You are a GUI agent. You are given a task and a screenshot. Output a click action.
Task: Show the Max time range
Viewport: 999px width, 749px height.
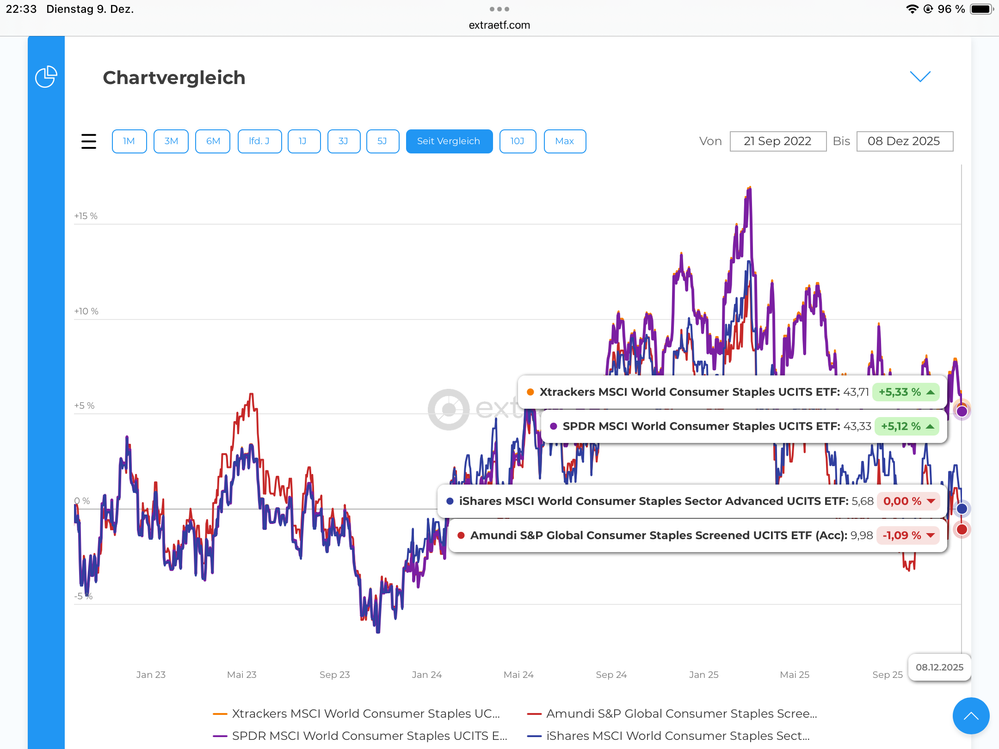click(x=565, y=141)
